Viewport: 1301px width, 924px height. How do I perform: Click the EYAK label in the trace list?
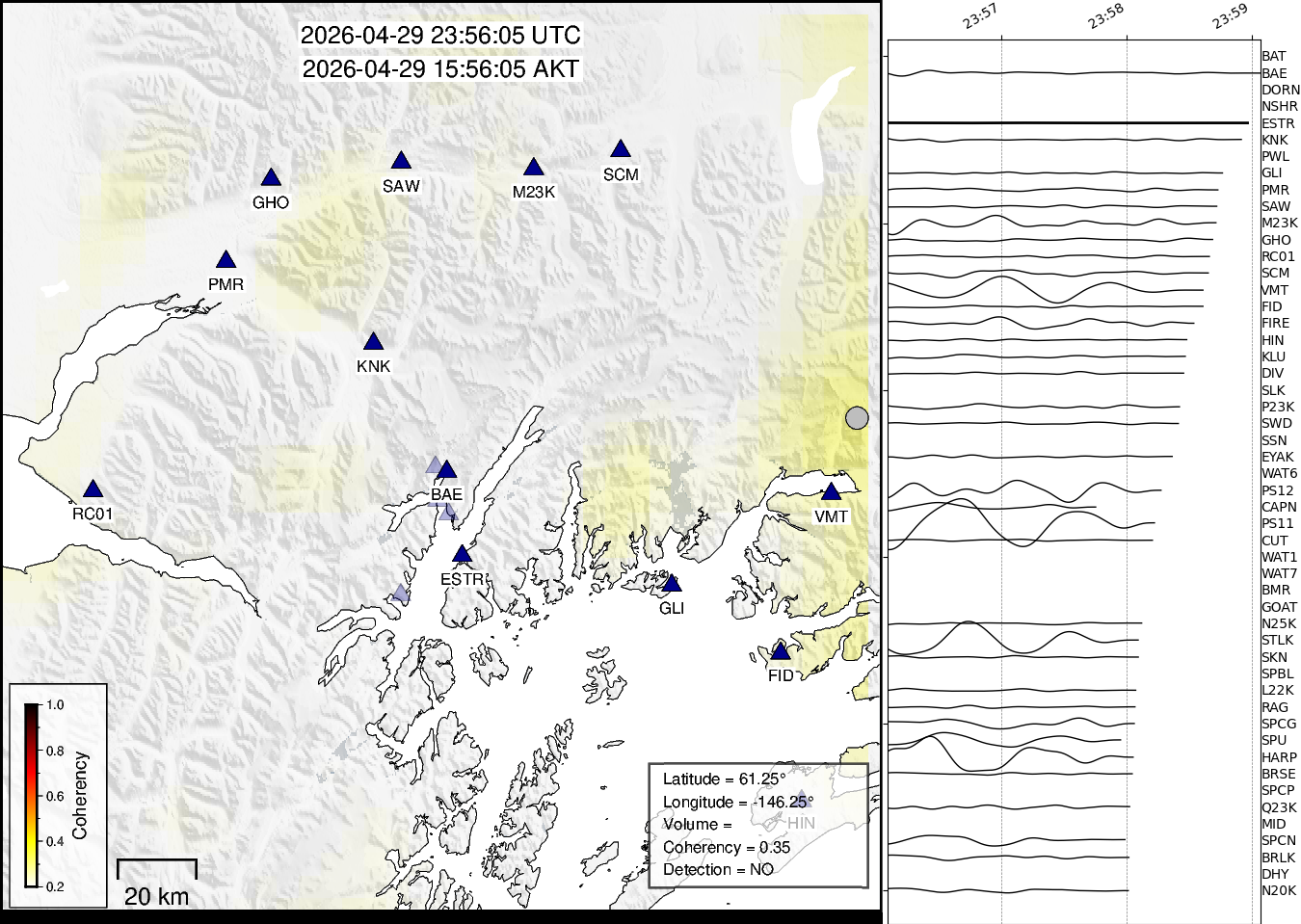coord(1278,457)
